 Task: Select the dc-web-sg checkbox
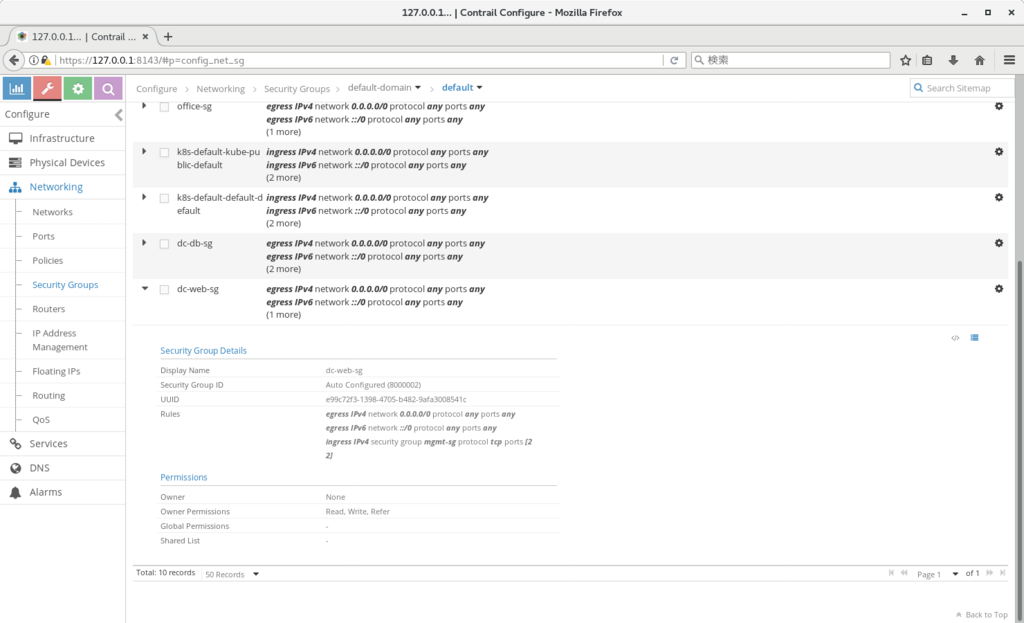(165, 289)
